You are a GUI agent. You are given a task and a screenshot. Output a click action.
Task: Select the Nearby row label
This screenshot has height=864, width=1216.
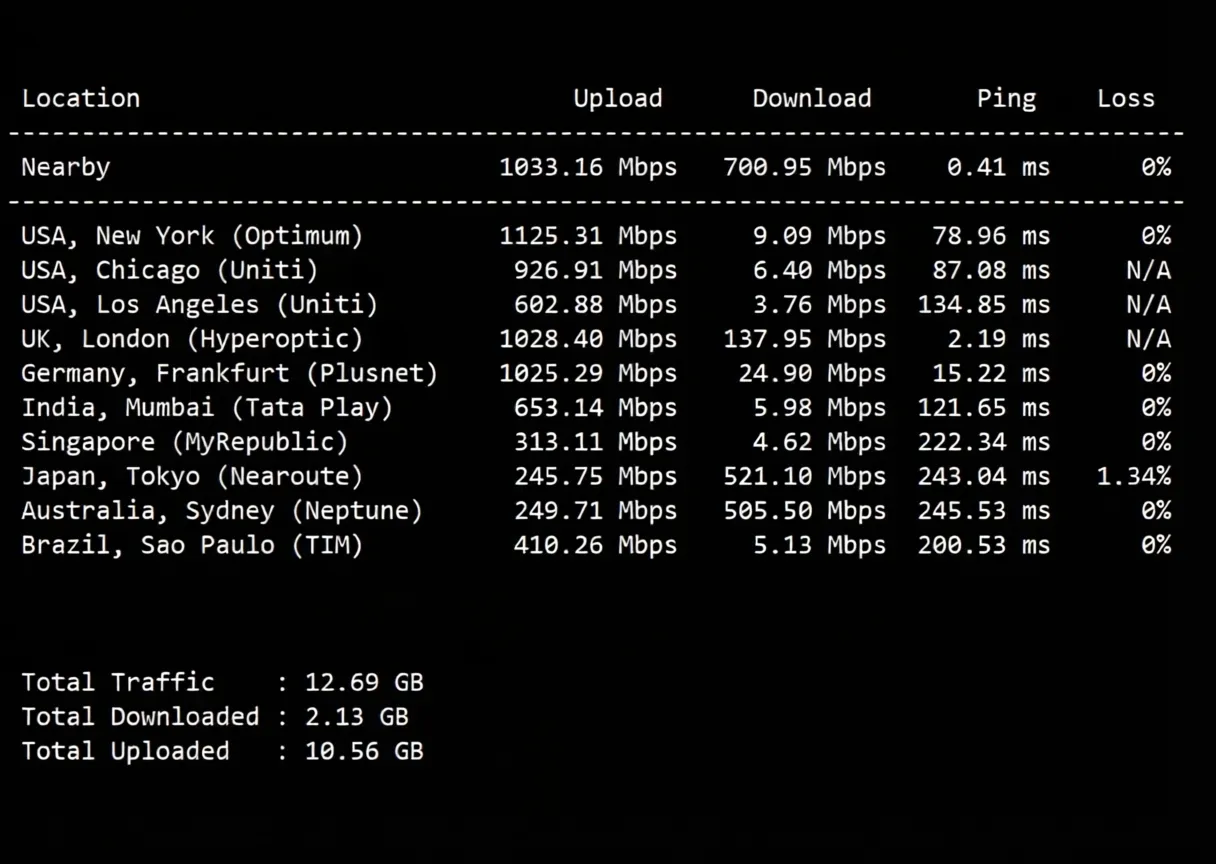(66, 167)
